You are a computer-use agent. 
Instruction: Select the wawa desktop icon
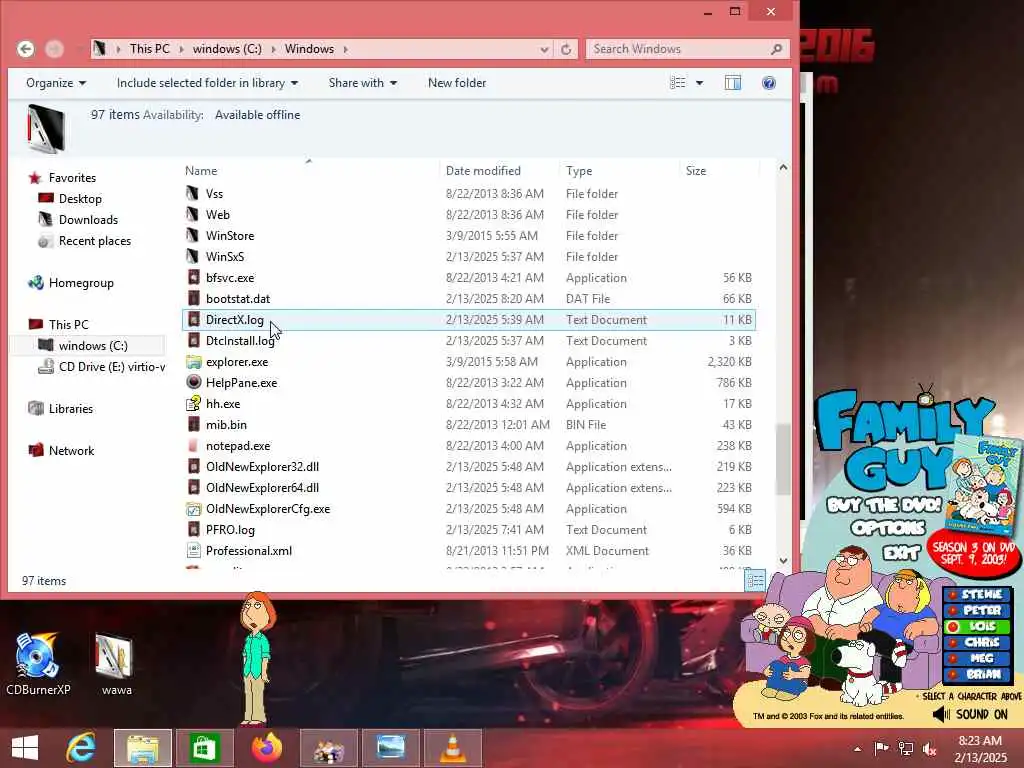pos(116,664)
